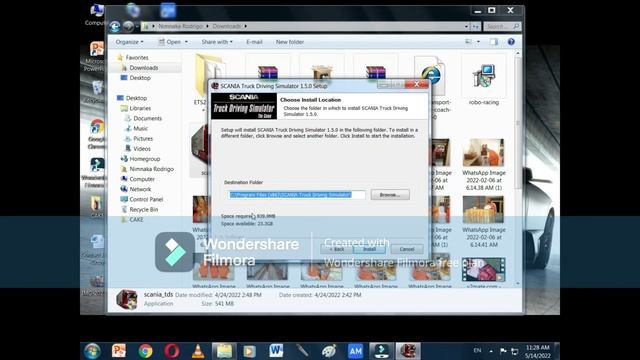Screen dimensions: 640x360
Task: Click SCANIA setup icon on taskbar
Action: pos(408,351)
